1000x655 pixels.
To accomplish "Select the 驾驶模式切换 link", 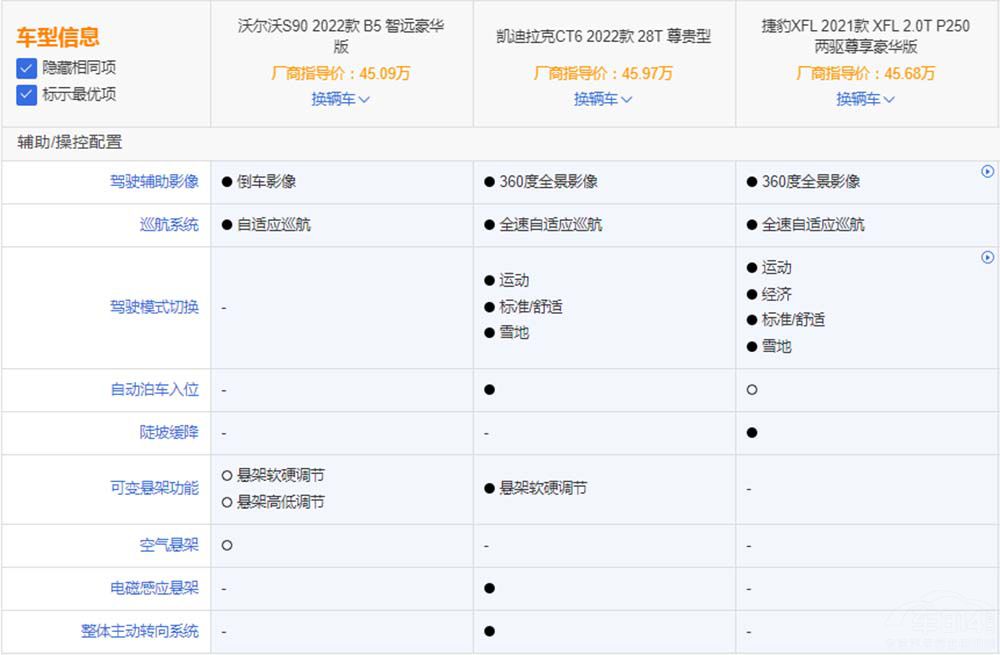I will pyautogui.click(x=155, y=307).
